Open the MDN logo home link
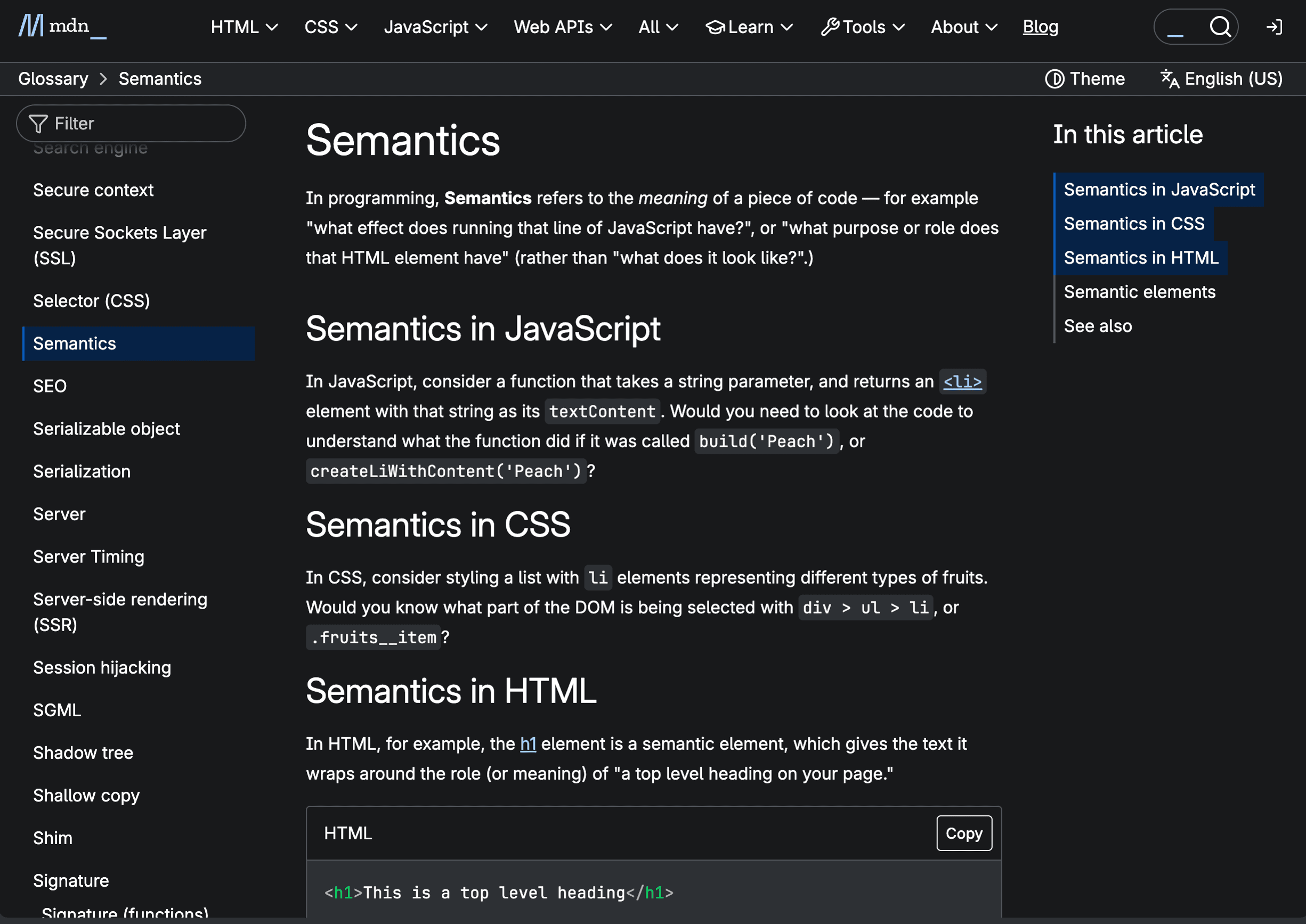Image resolution: width=1306 pixels, height=924 pixels. point(62,27)
